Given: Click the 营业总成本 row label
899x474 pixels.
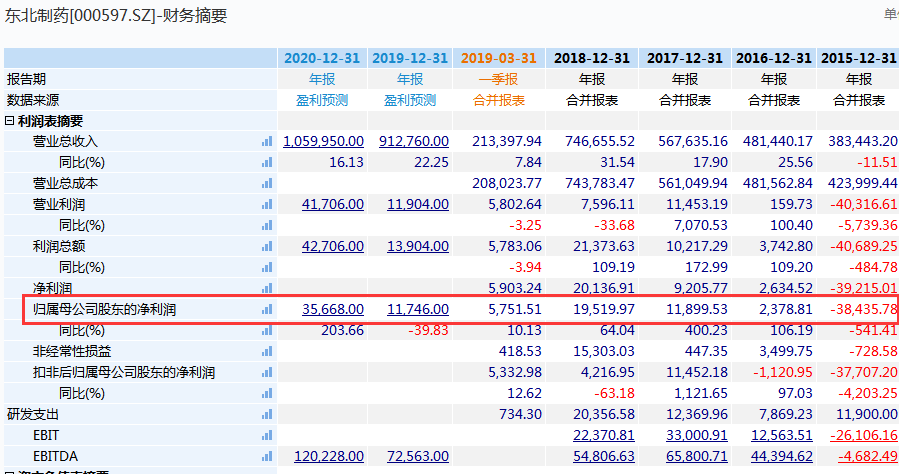Looking at the screenshot, I should tap(65, 183).
